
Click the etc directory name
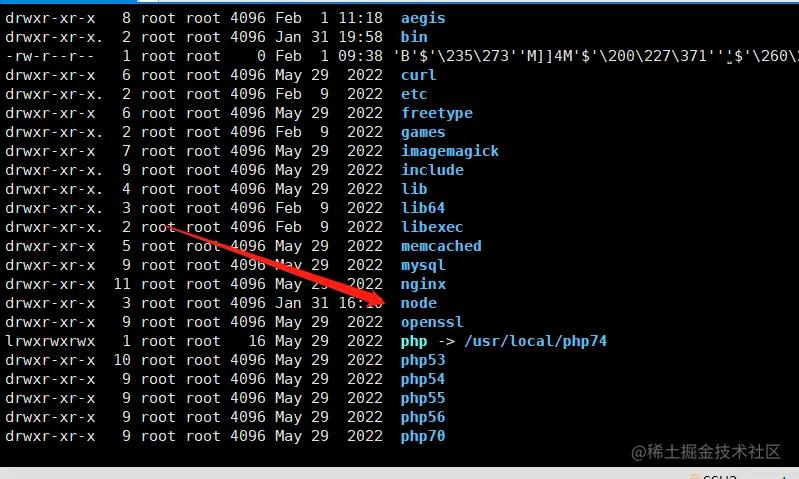(414, 94)
